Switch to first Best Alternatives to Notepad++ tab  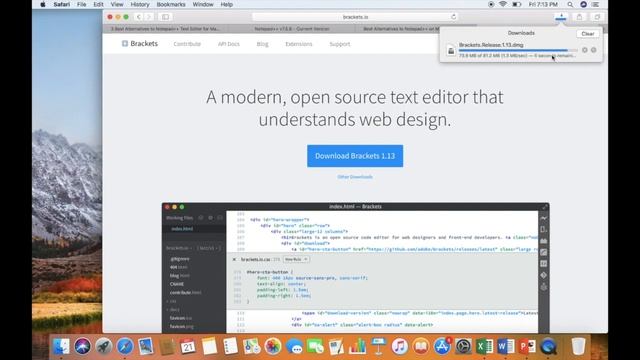(x=165, y=29)
